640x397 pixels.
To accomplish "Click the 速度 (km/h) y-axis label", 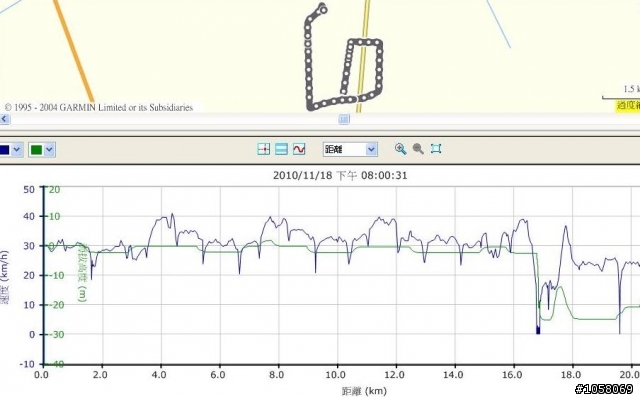I will click(4, 277).
